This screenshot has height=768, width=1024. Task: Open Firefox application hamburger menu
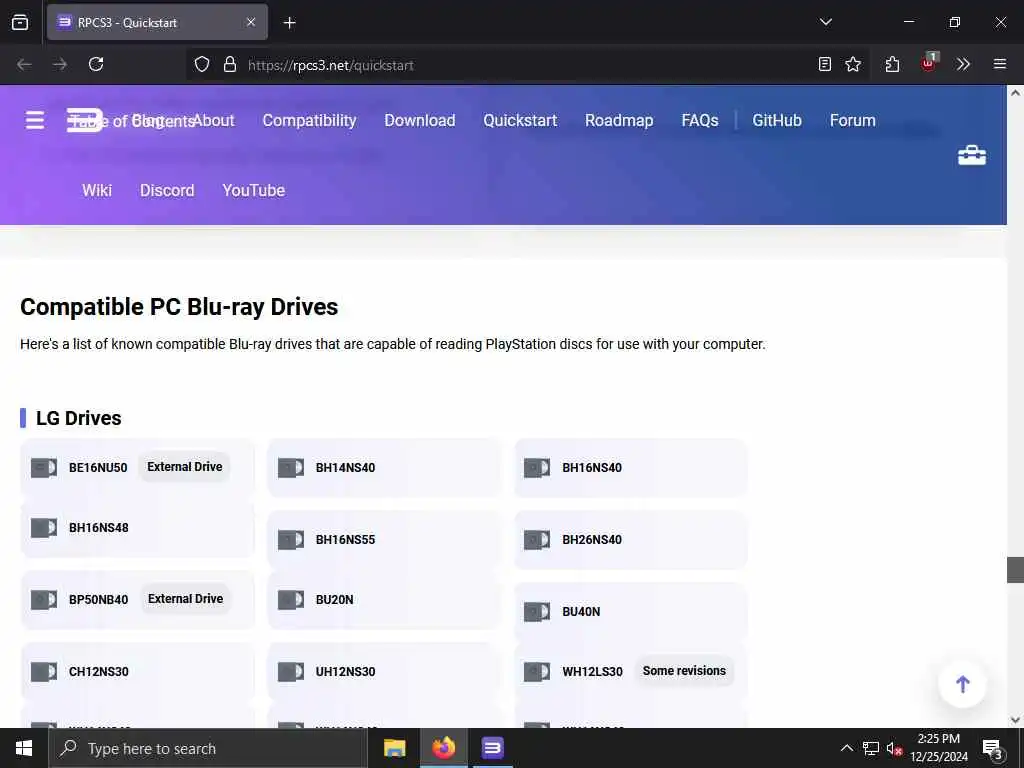coord(1000,64)
